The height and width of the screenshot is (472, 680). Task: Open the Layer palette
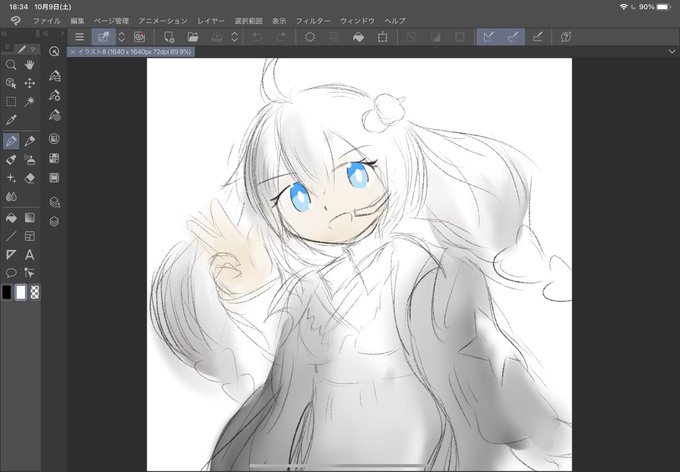[54, 222]
